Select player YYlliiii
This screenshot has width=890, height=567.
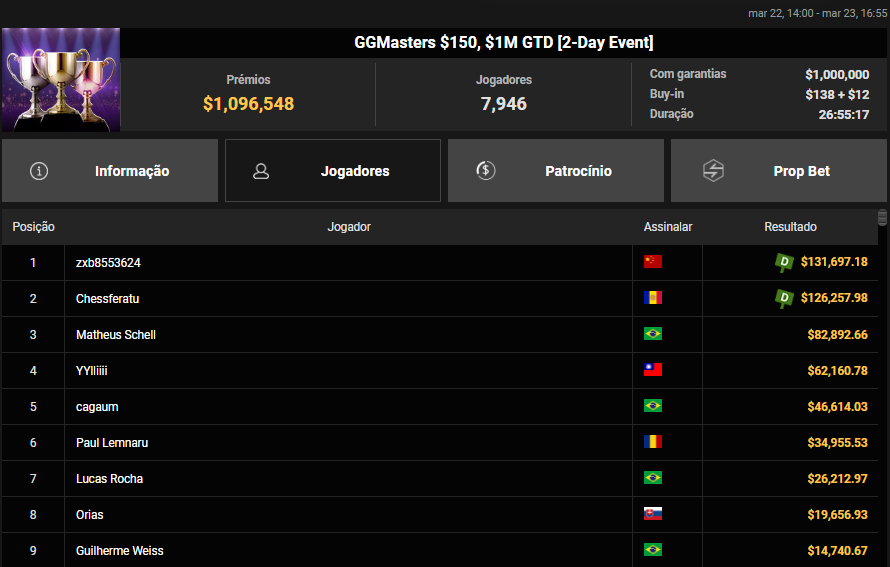click(x=91, y=371)
